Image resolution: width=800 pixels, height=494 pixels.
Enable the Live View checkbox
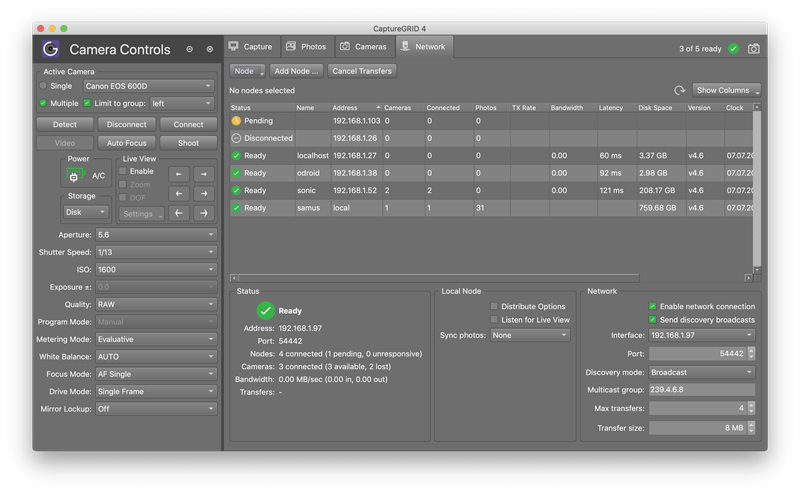point(123,171)
